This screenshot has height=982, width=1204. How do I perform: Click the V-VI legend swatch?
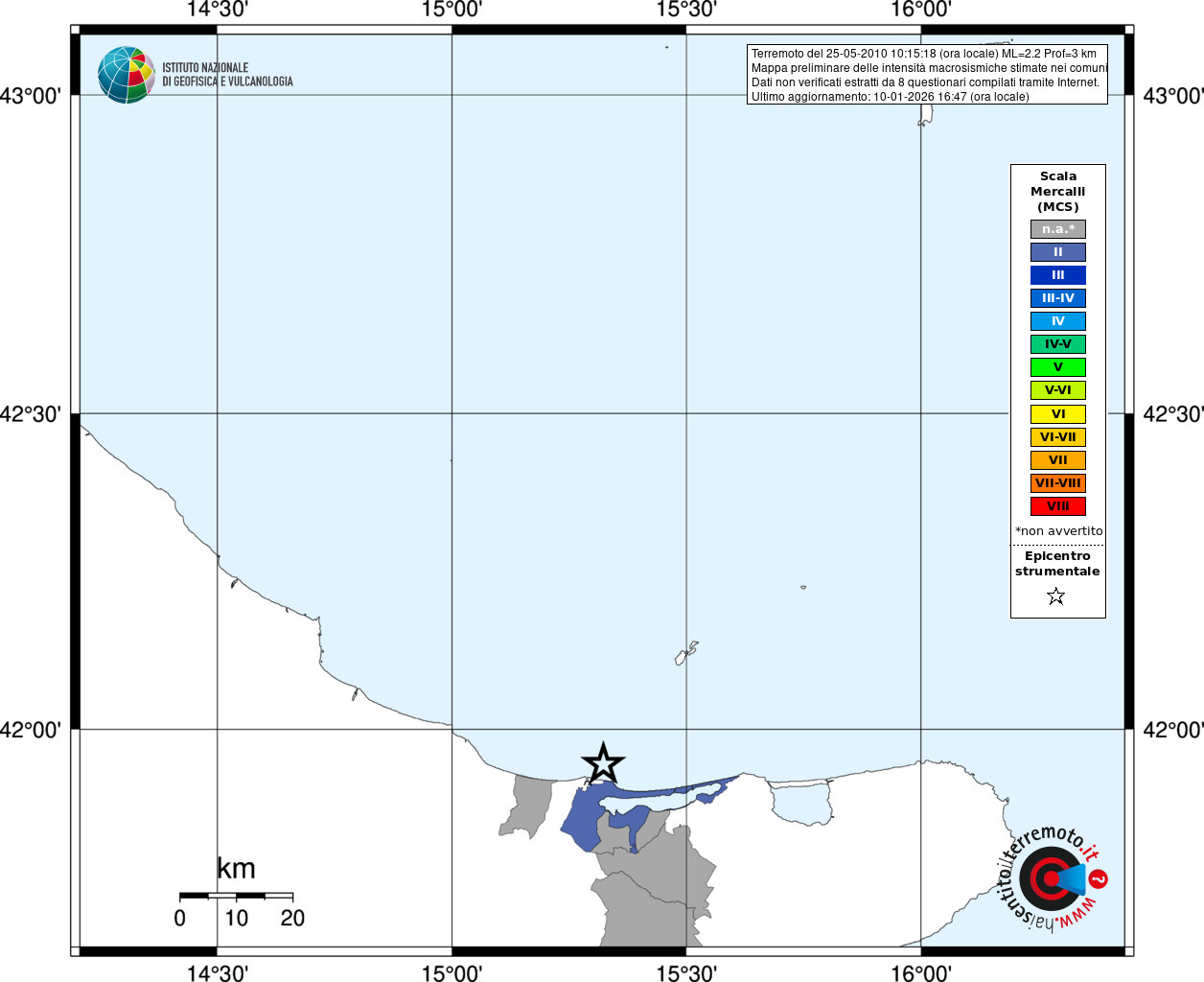tap(1058, 390)
